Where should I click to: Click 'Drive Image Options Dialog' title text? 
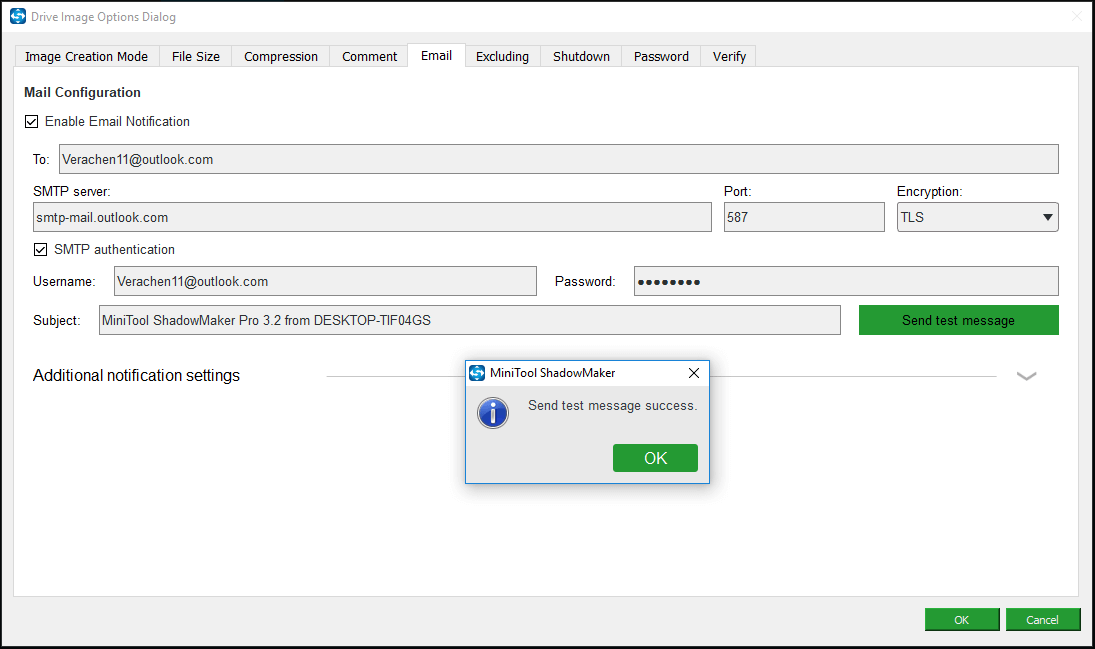103,17
